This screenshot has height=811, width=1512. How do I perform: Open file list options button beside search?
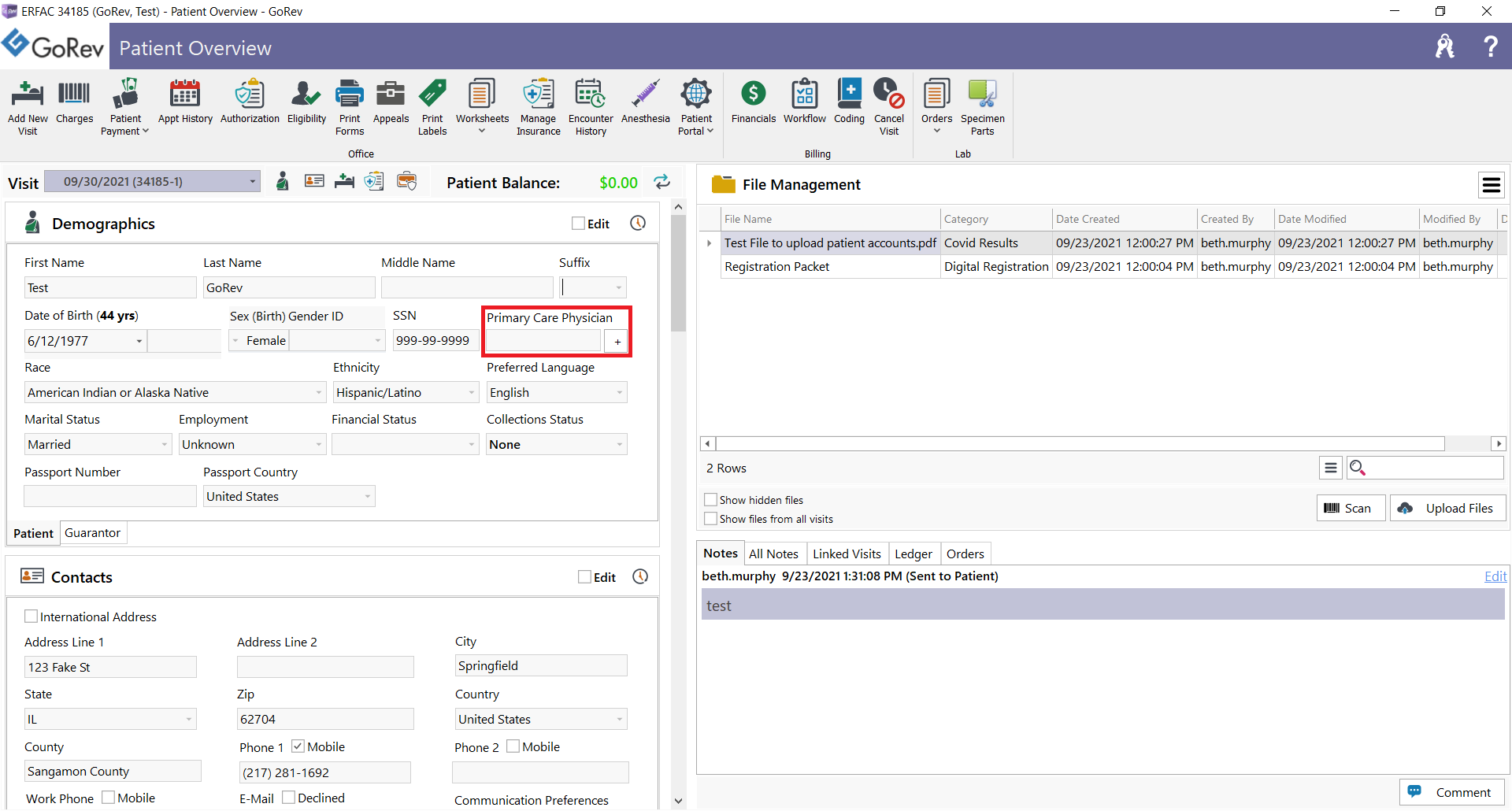[1331, 468]
